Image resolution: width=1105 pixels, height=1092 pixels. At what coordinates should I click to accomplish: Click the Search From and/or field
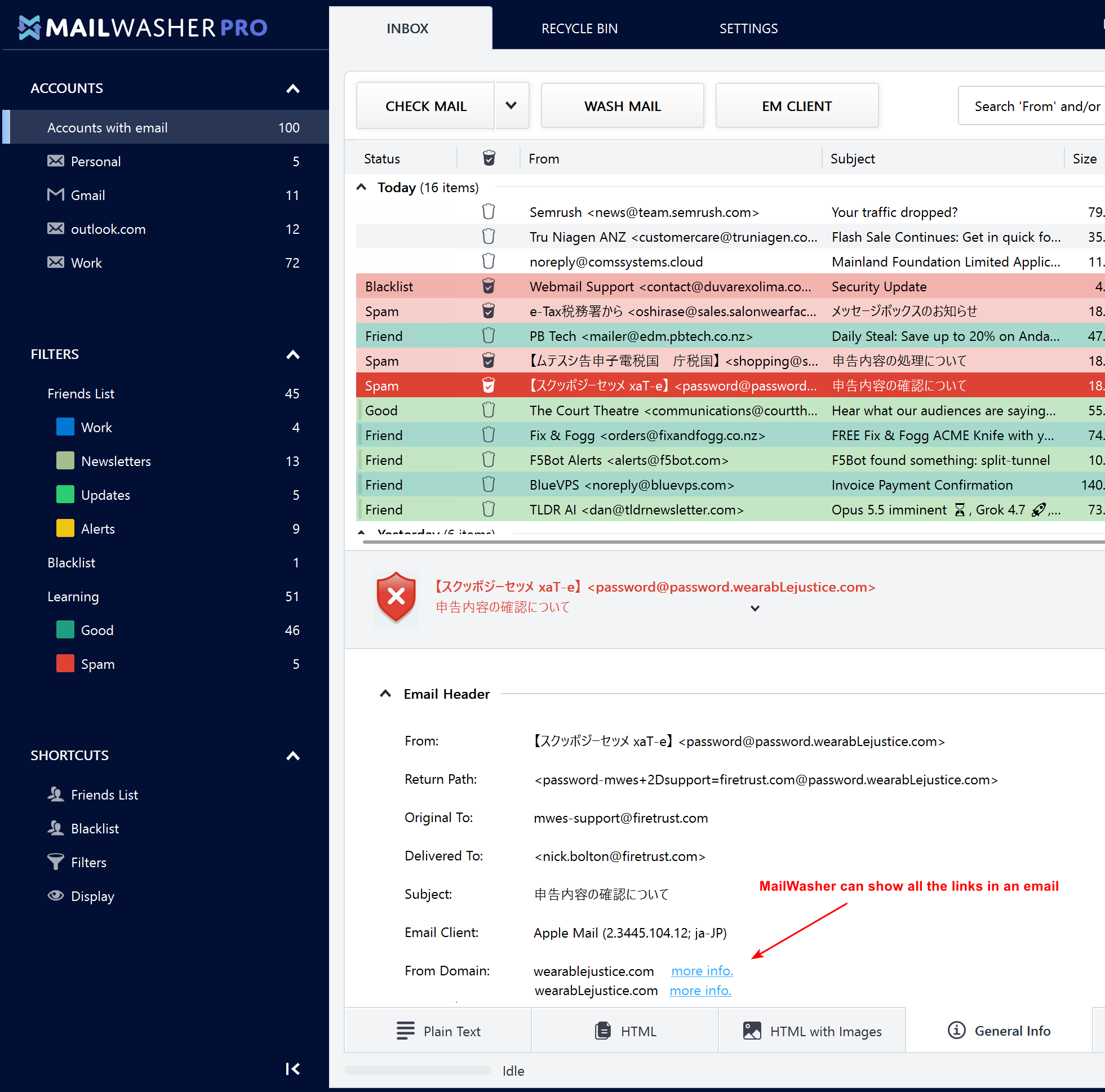pos(1031,106)
